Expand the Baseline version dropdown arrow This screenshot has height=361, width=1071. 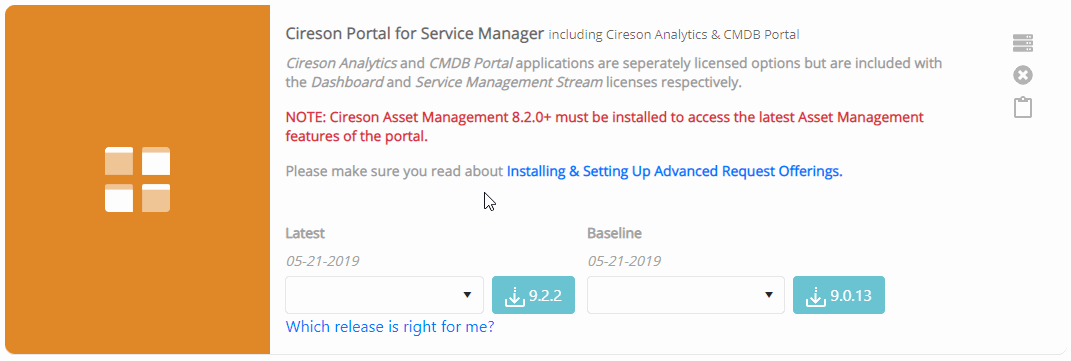click(768, 295)
